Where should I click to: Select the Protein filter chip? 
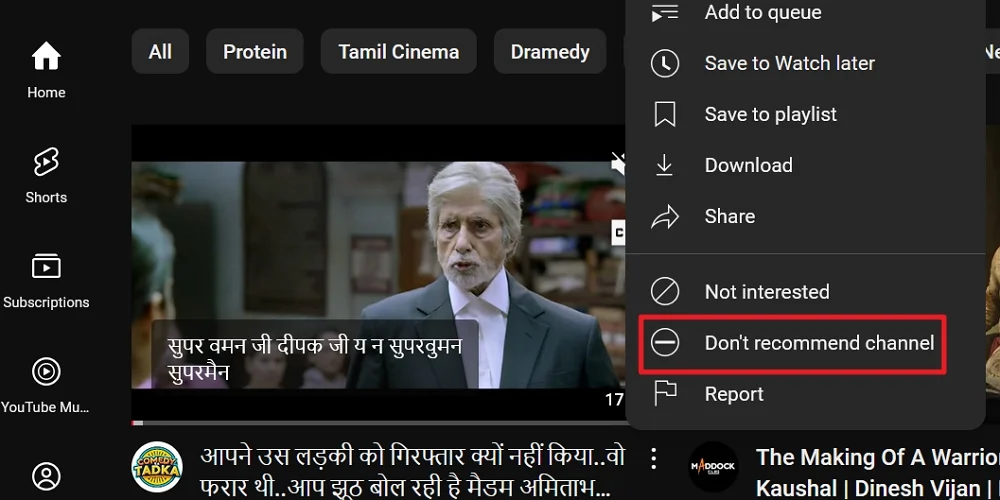click(254, 52)
